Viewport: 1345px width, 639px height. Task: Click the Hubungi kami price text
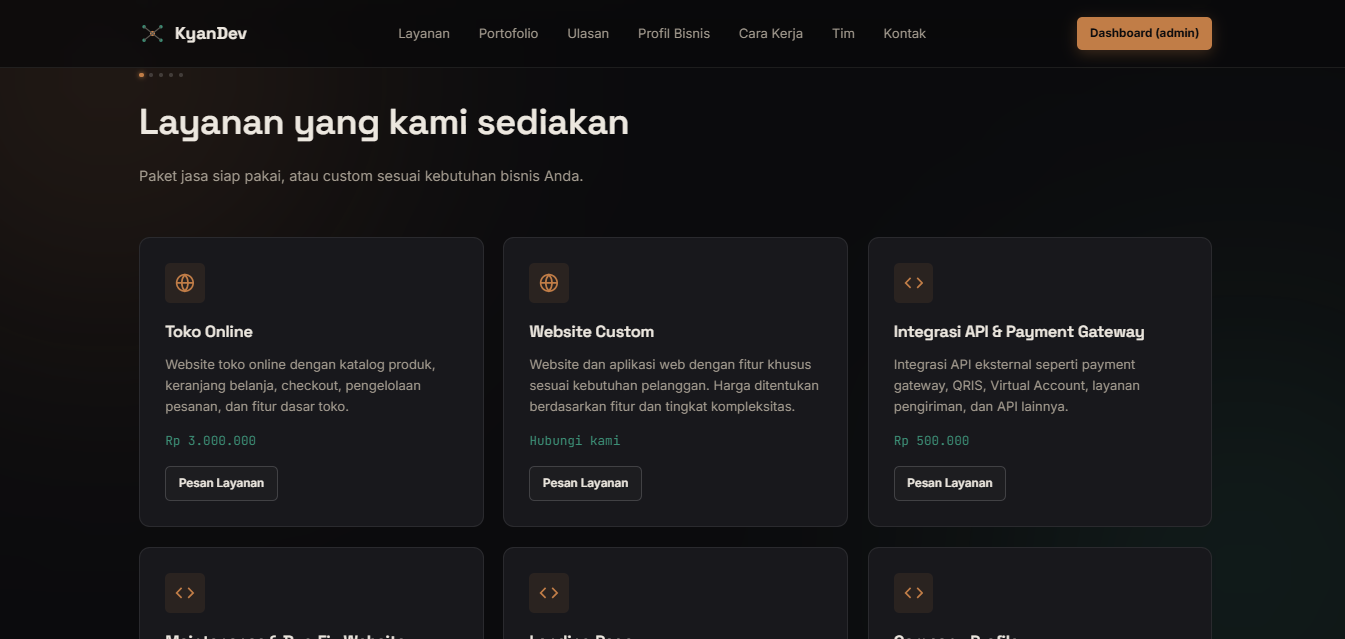pyautogui.click(x=575, y=440)
